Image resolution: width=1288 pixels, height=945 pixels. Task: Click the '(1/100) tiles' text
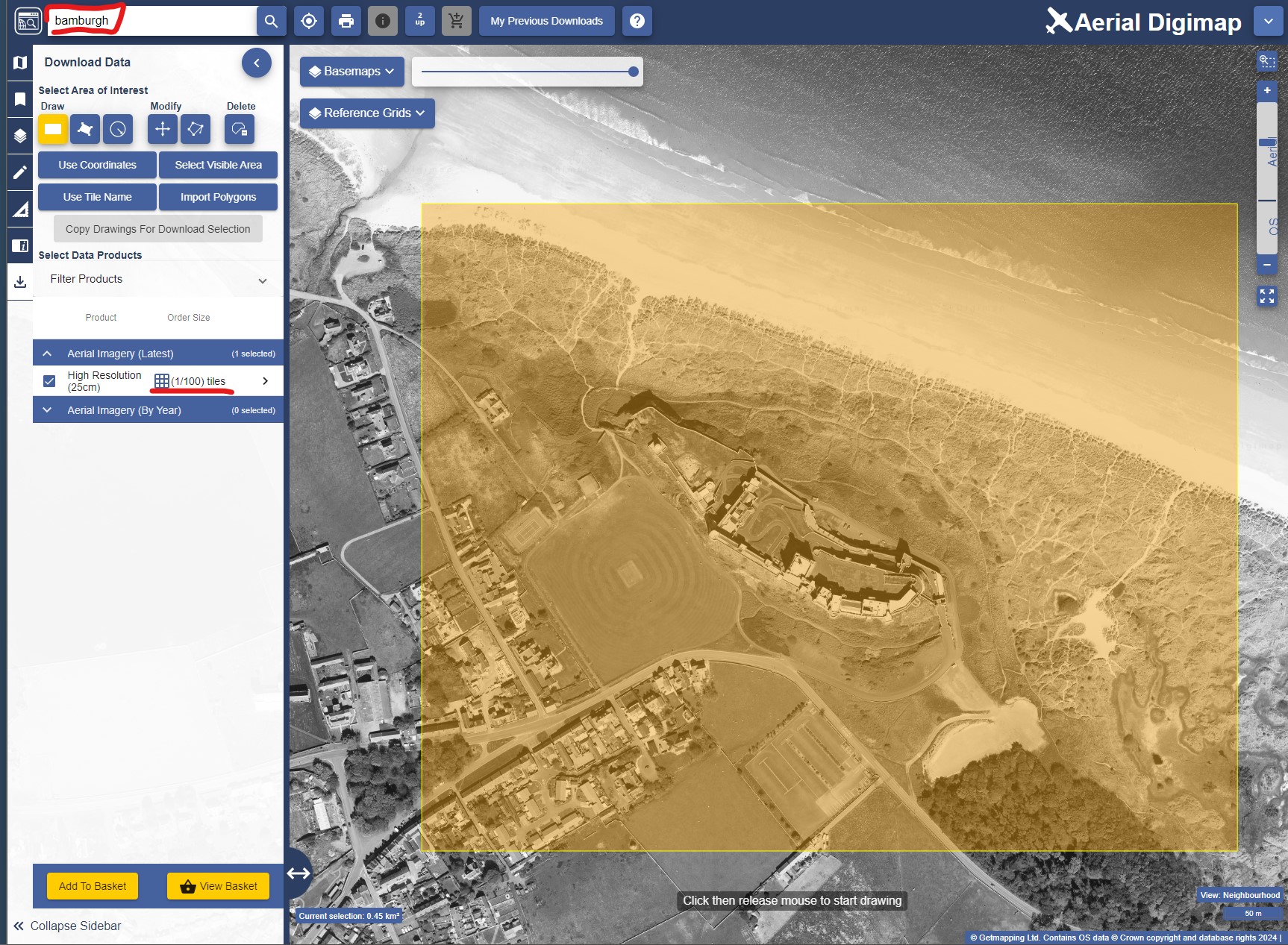coord(198,381)
